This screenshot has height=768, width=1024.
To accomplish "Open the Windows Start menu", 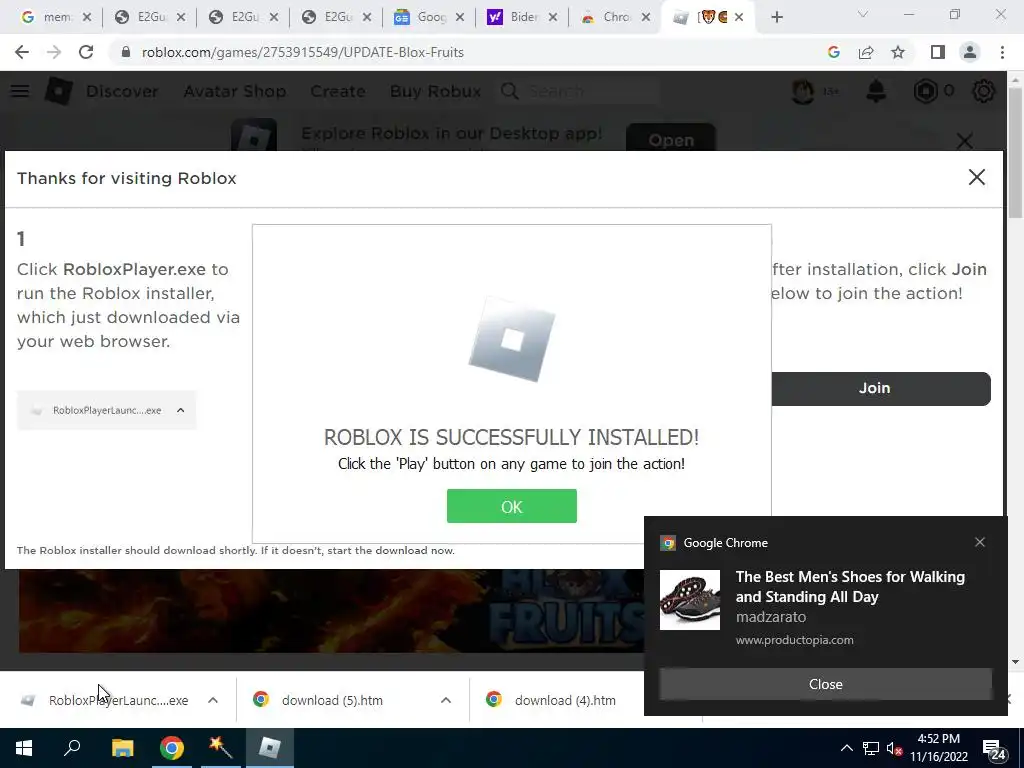I will tap(24, 748).
